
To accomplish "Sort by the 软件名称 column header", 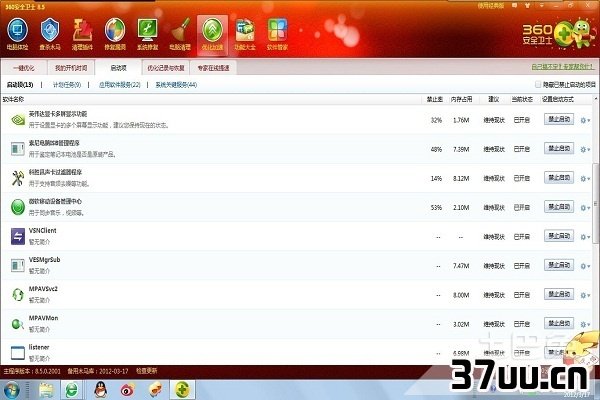I will click(13, 99).
